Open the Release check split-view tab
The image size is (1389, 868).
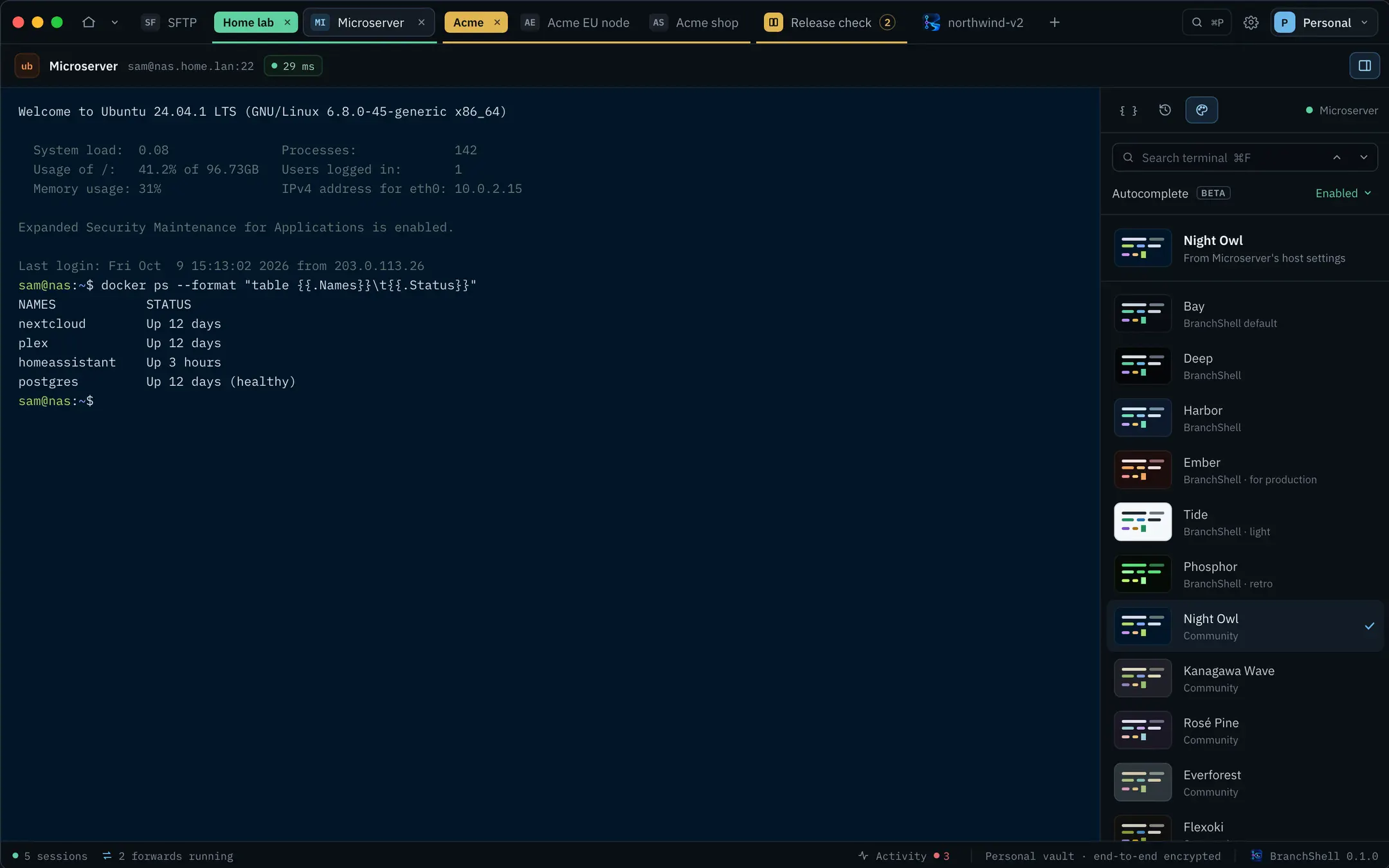click(x=830, y=23)
